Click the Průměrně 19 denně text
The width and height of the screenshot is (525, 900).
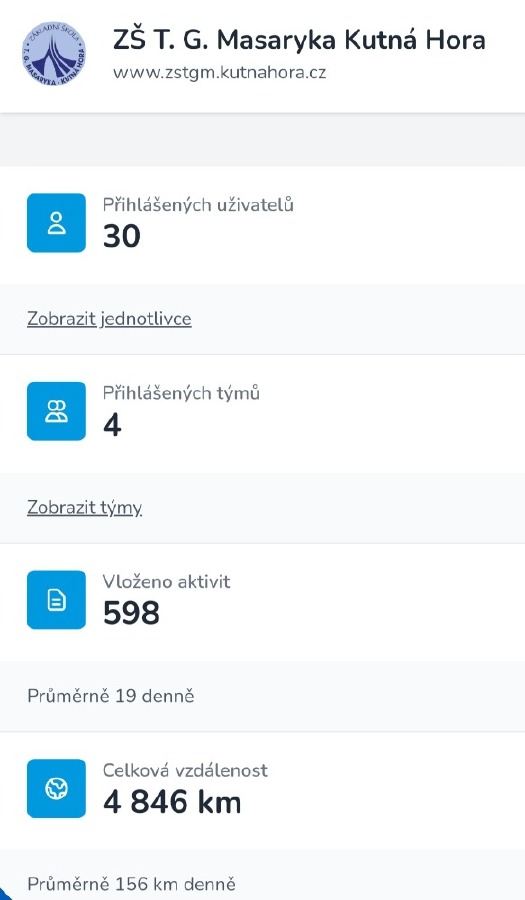click(111, 696)
